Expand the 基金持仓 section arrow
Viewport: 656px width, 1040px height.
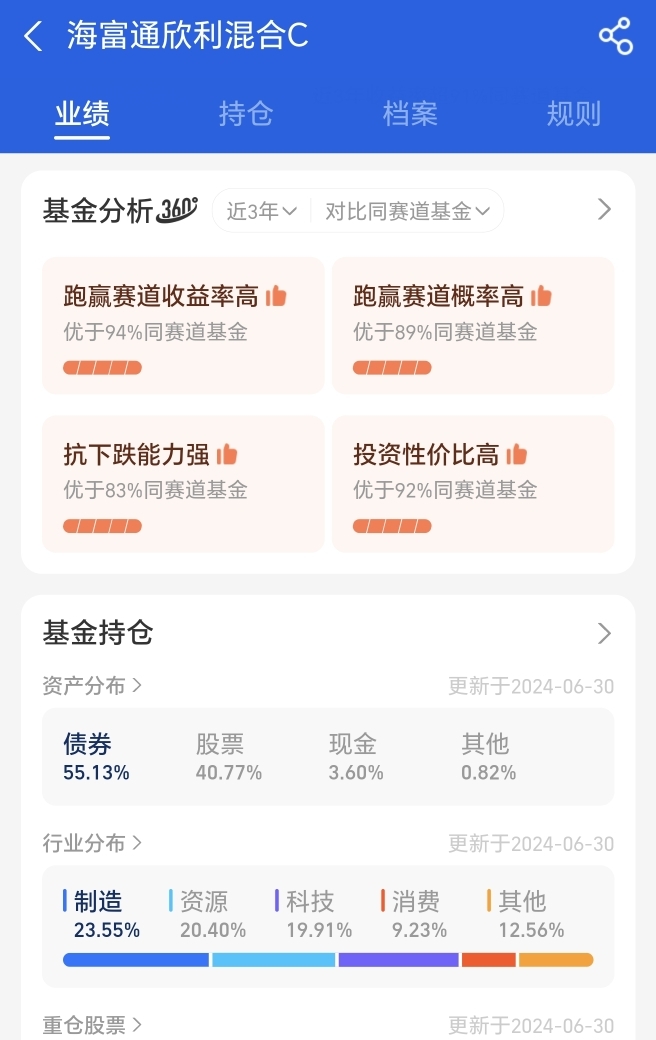click(x=604, y=633)
